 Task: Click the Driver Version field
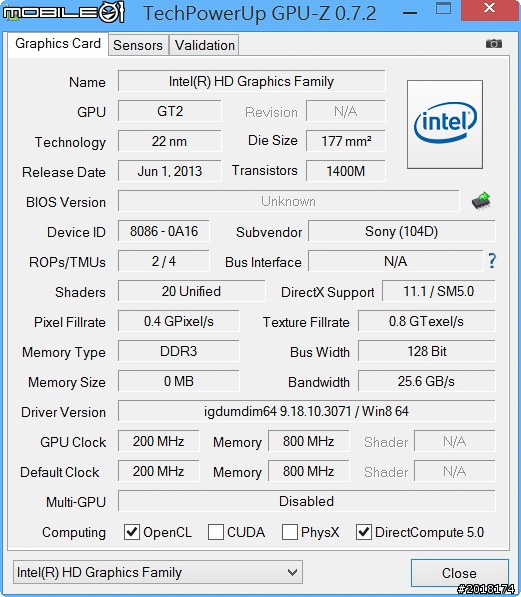[307, 411]
